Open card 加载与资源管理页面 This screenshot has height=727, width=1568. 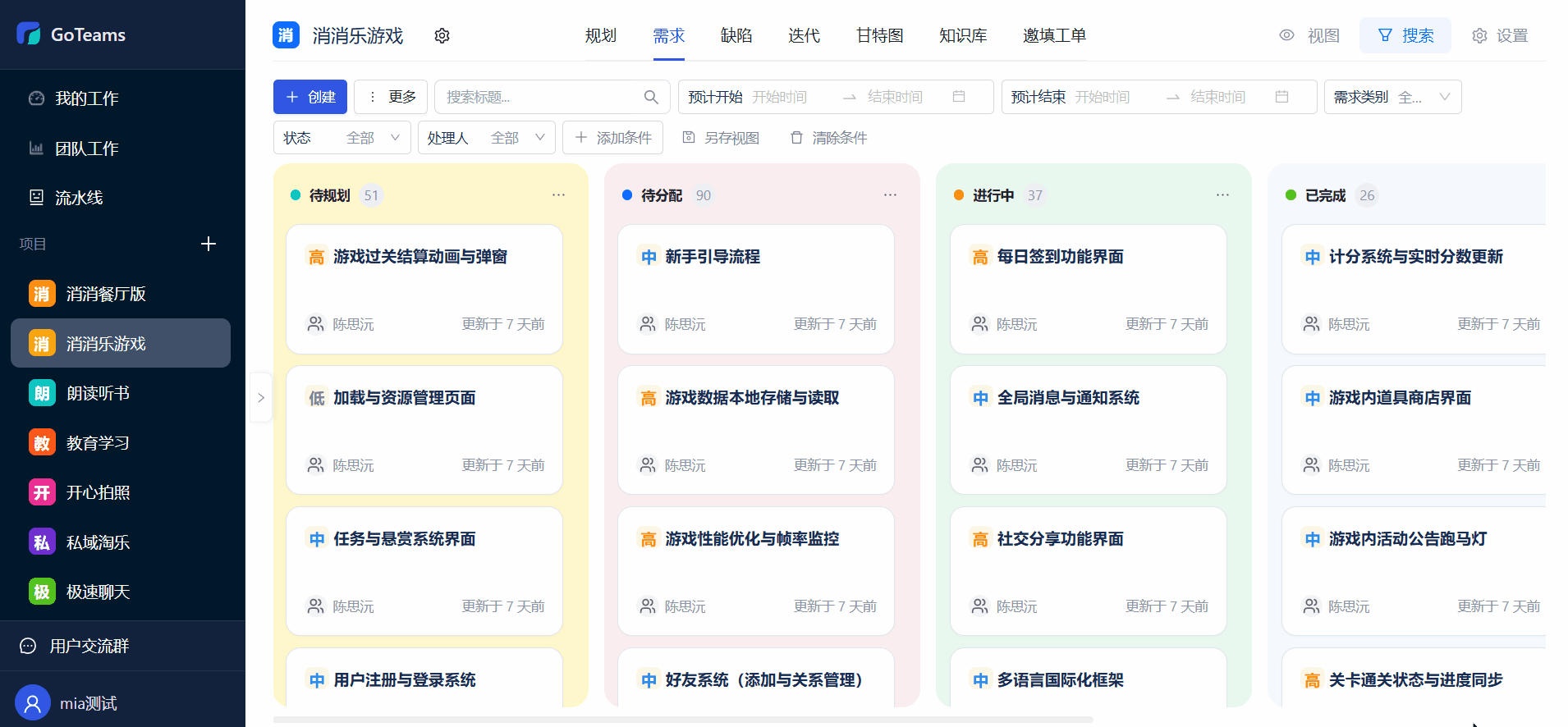pyautogui.click(x=424, y=430)
